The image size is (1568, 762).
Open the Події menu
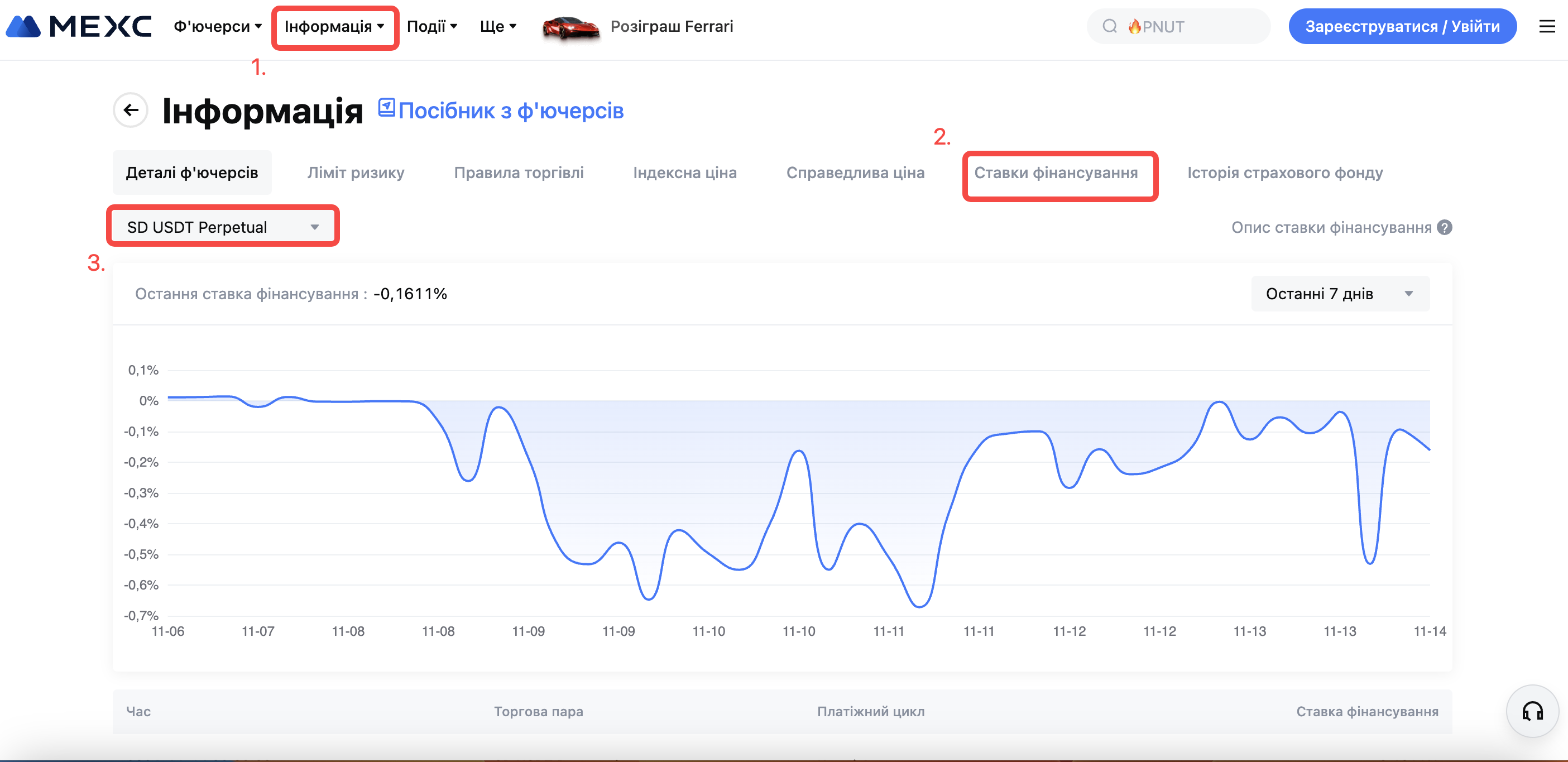[x=431, y=26]
